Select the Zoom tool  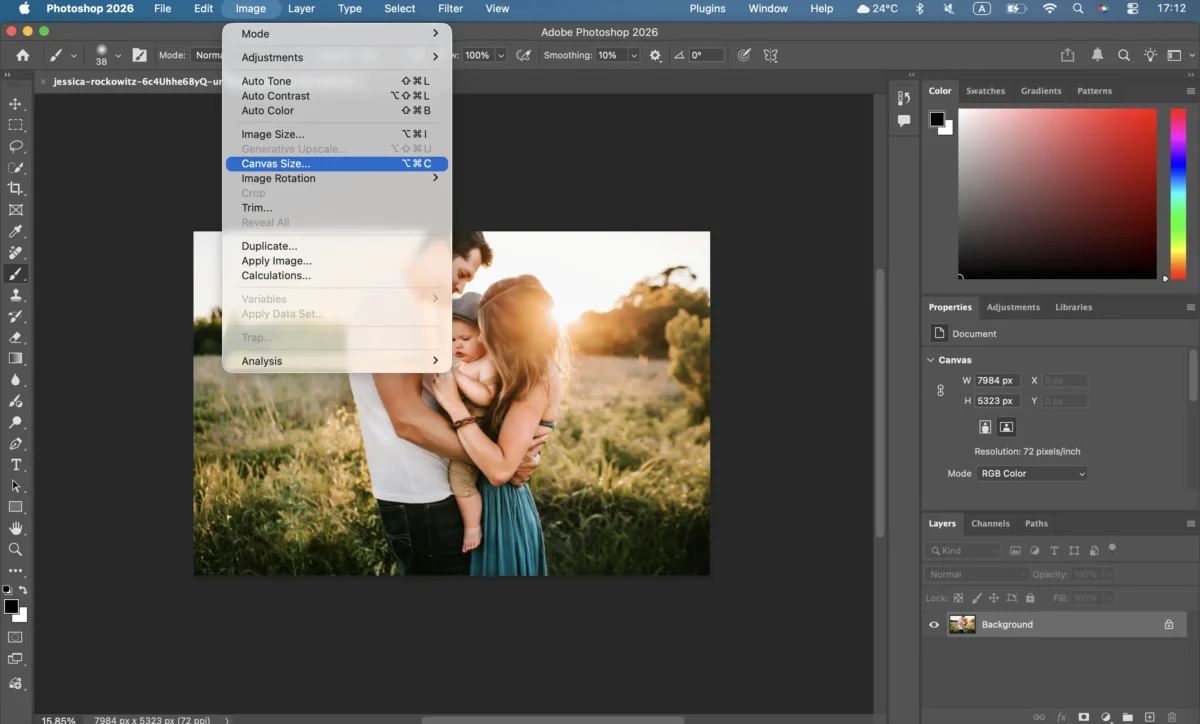coord(15,549)
